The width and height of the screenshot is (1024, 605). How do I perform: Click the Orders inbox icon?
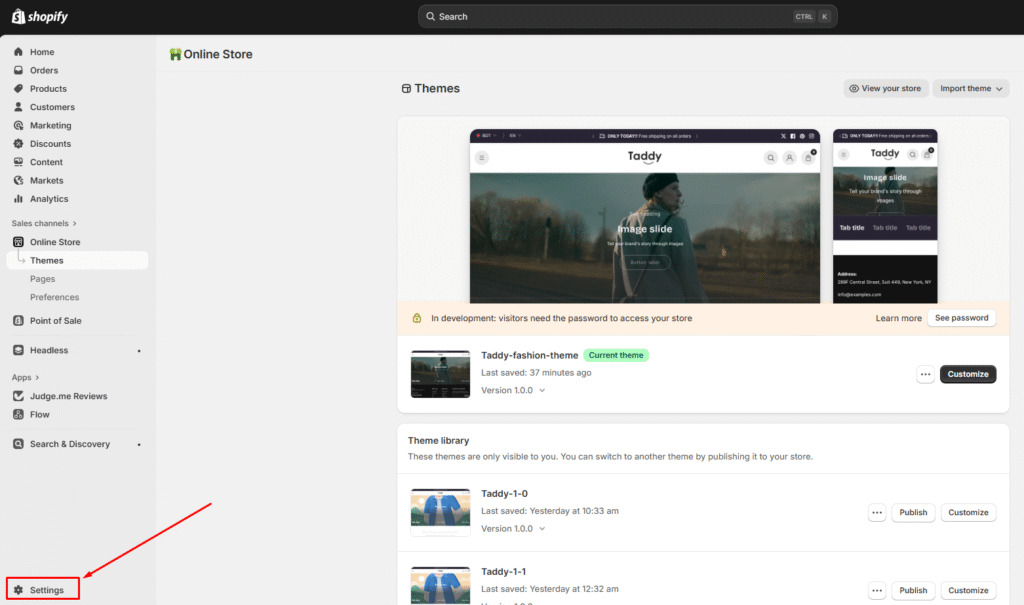(18, 70)
